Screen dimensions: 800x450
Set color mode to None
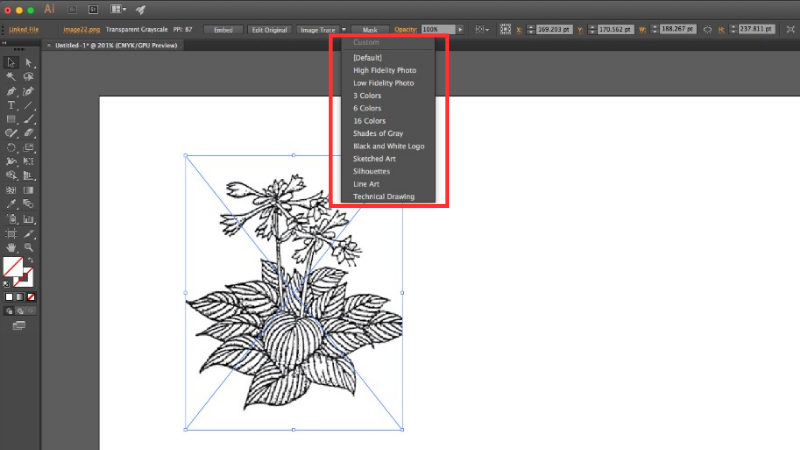pos(32,297)
